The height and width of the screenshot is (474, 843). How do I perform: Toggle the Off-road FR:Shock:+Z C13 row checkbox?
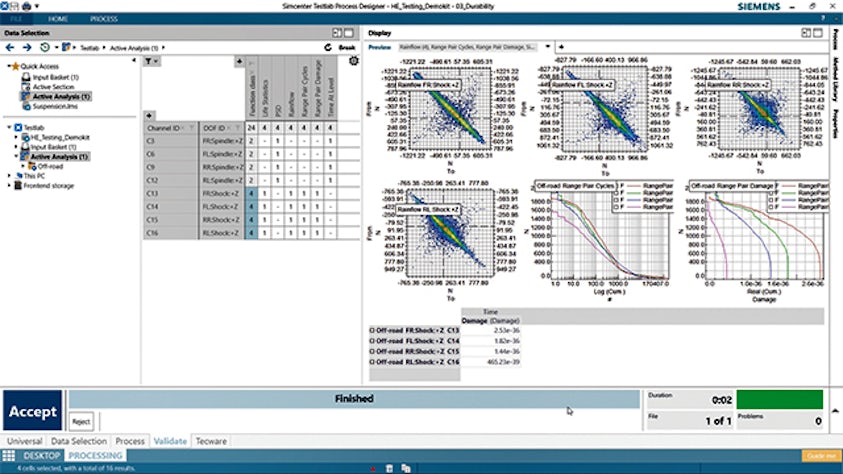(x=372, y=331)
